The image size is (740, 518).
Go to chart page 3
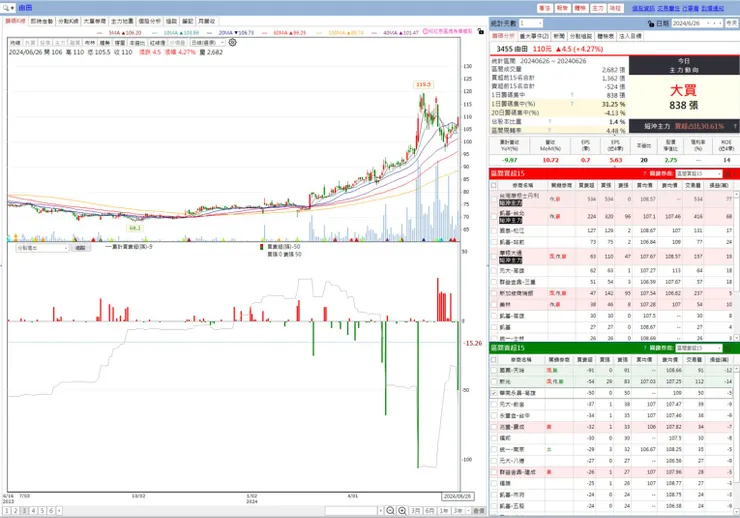tap(25, 510)
